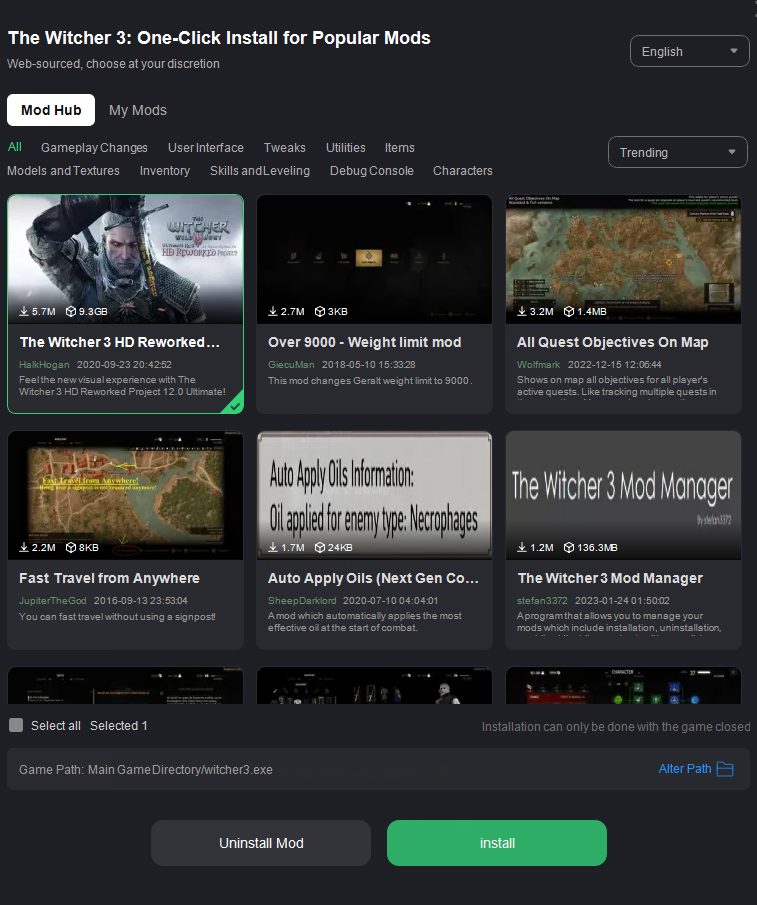The height and width of the screenshot is (905, 757).
Task: Select the All category filter
Action: [x=15, y=147]
